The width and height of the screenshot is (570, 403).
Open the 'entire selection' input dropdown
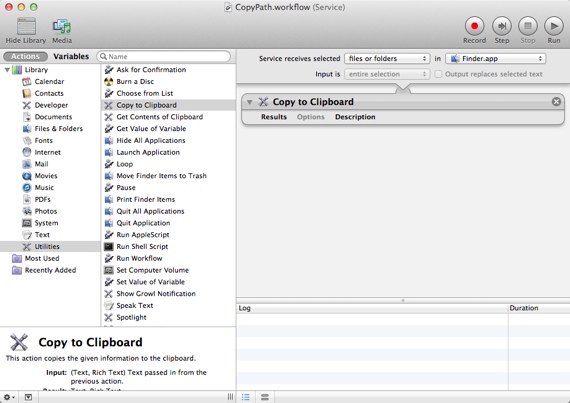click(387, 74)
